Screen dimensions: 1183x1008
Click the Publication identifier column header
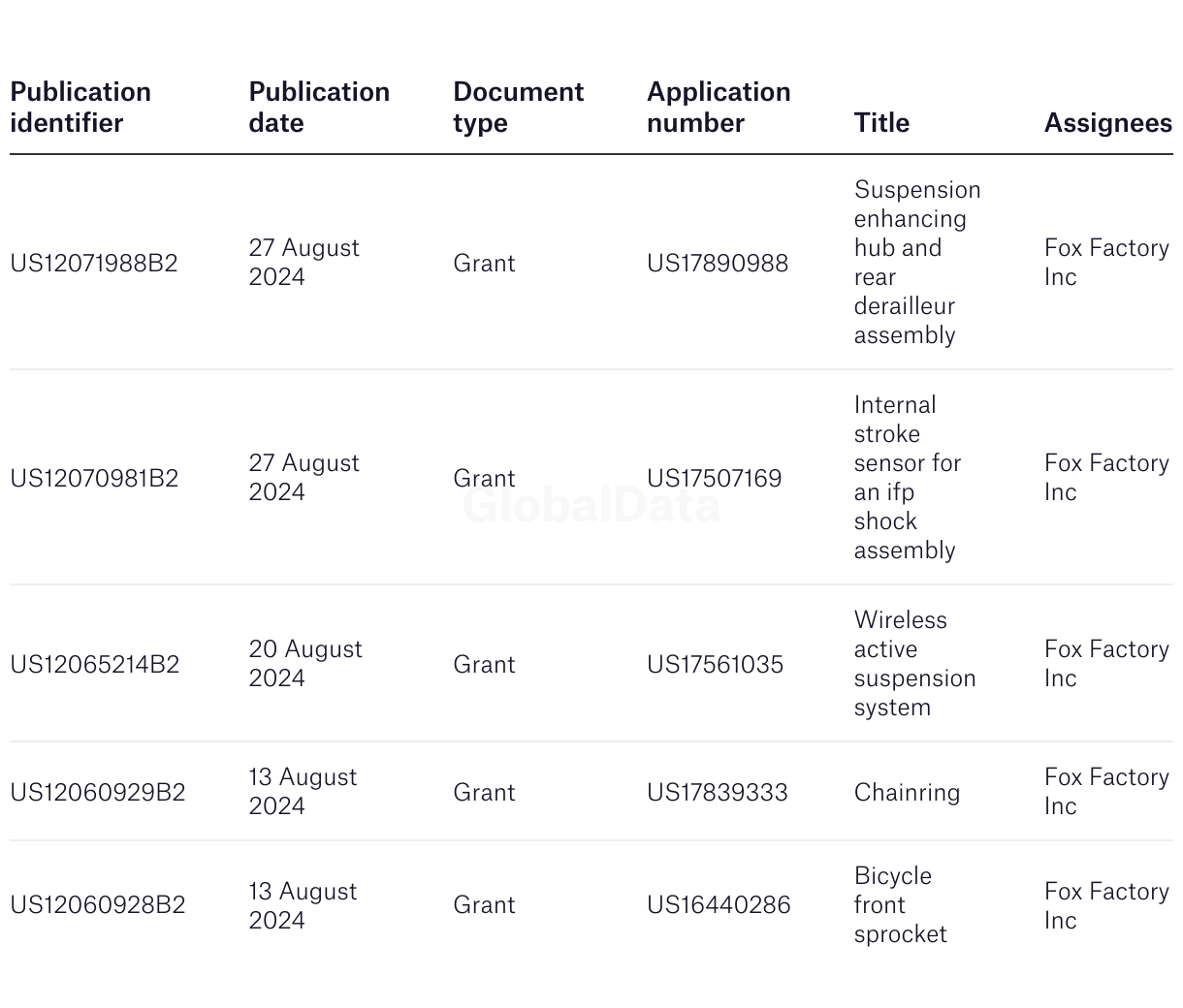tap(80, 108)
